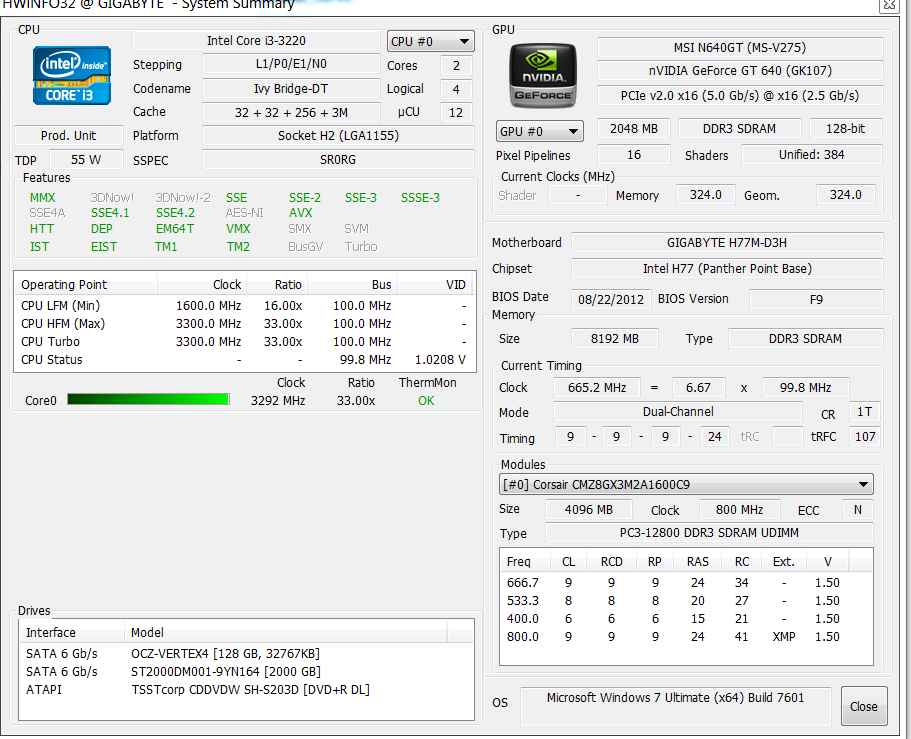Screen dimensions: 911x739
Task: Click the HTT feature label
Action: tap(41, 229)
